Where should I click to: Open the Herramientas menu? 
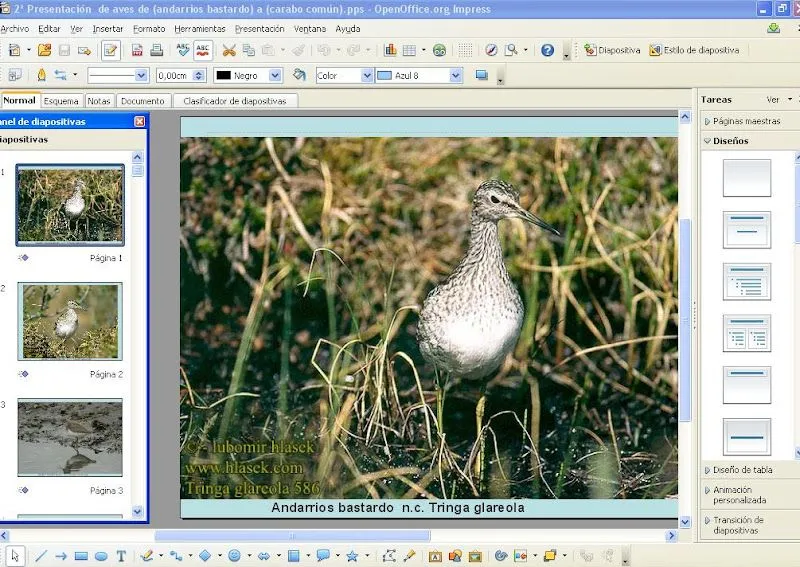click(199, 29)
